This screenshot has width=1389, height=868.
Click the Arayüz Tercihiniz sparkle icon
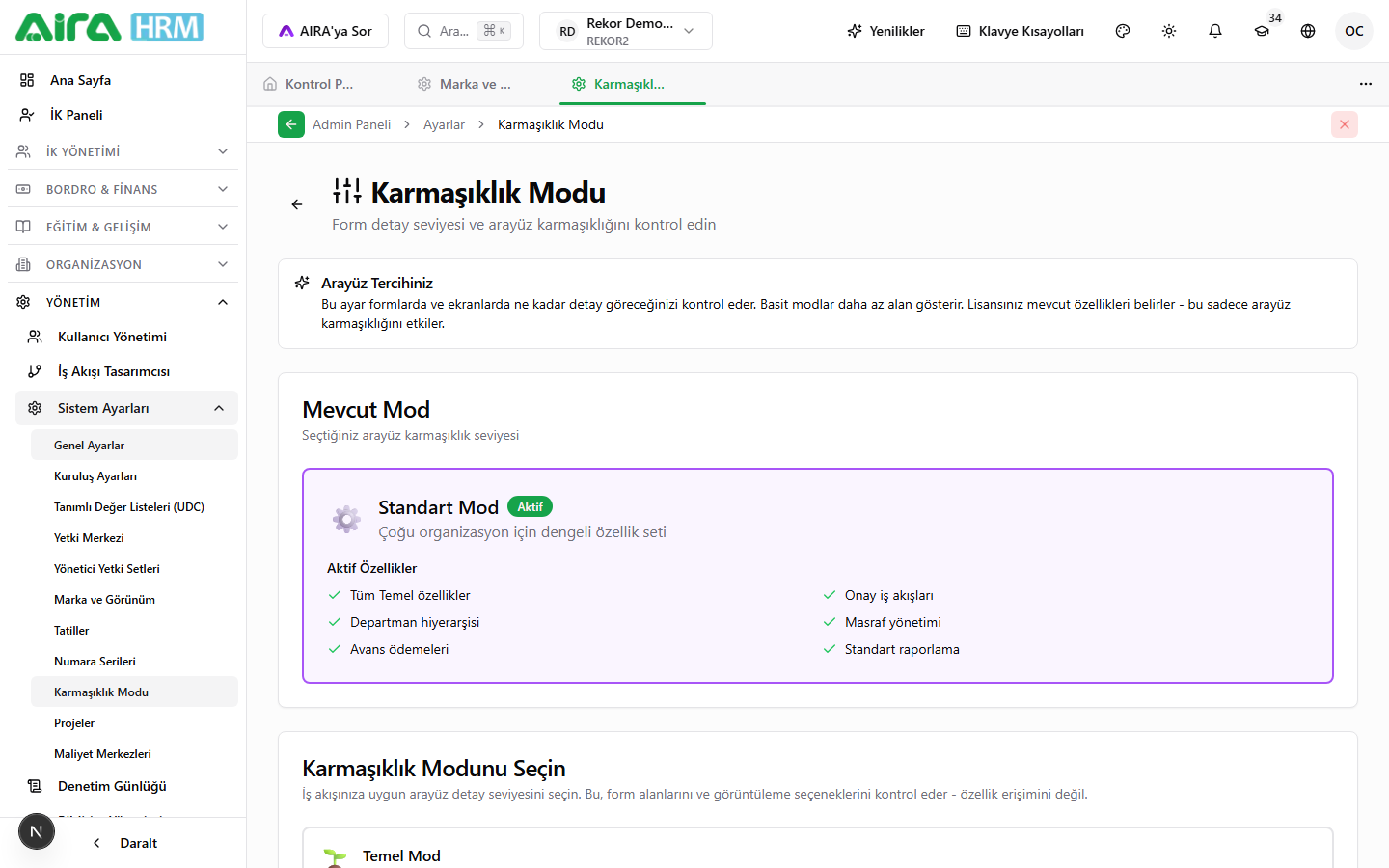point(302,283)
